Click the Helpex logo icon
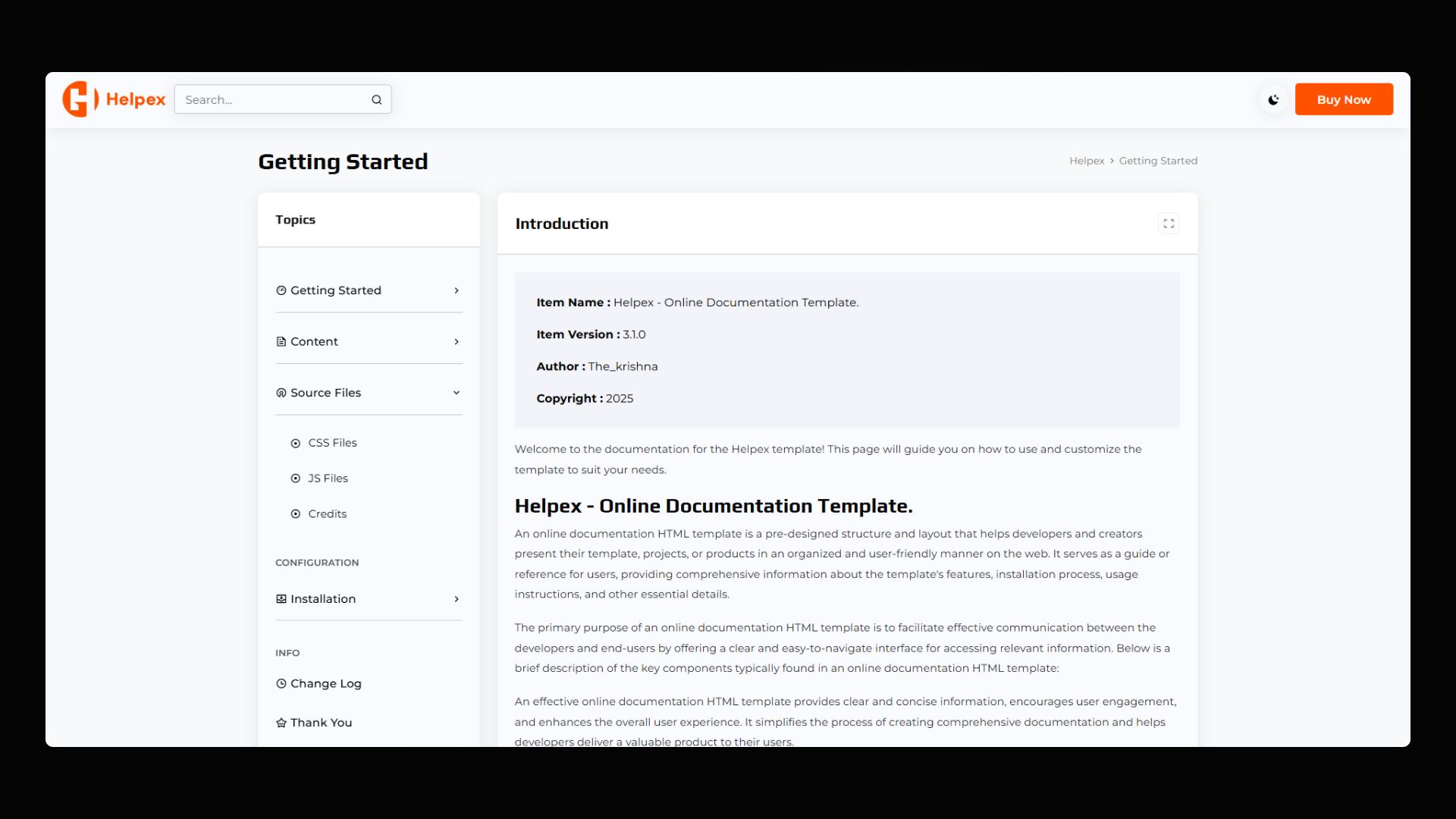 pyautogui.click(x=80, y=99)
